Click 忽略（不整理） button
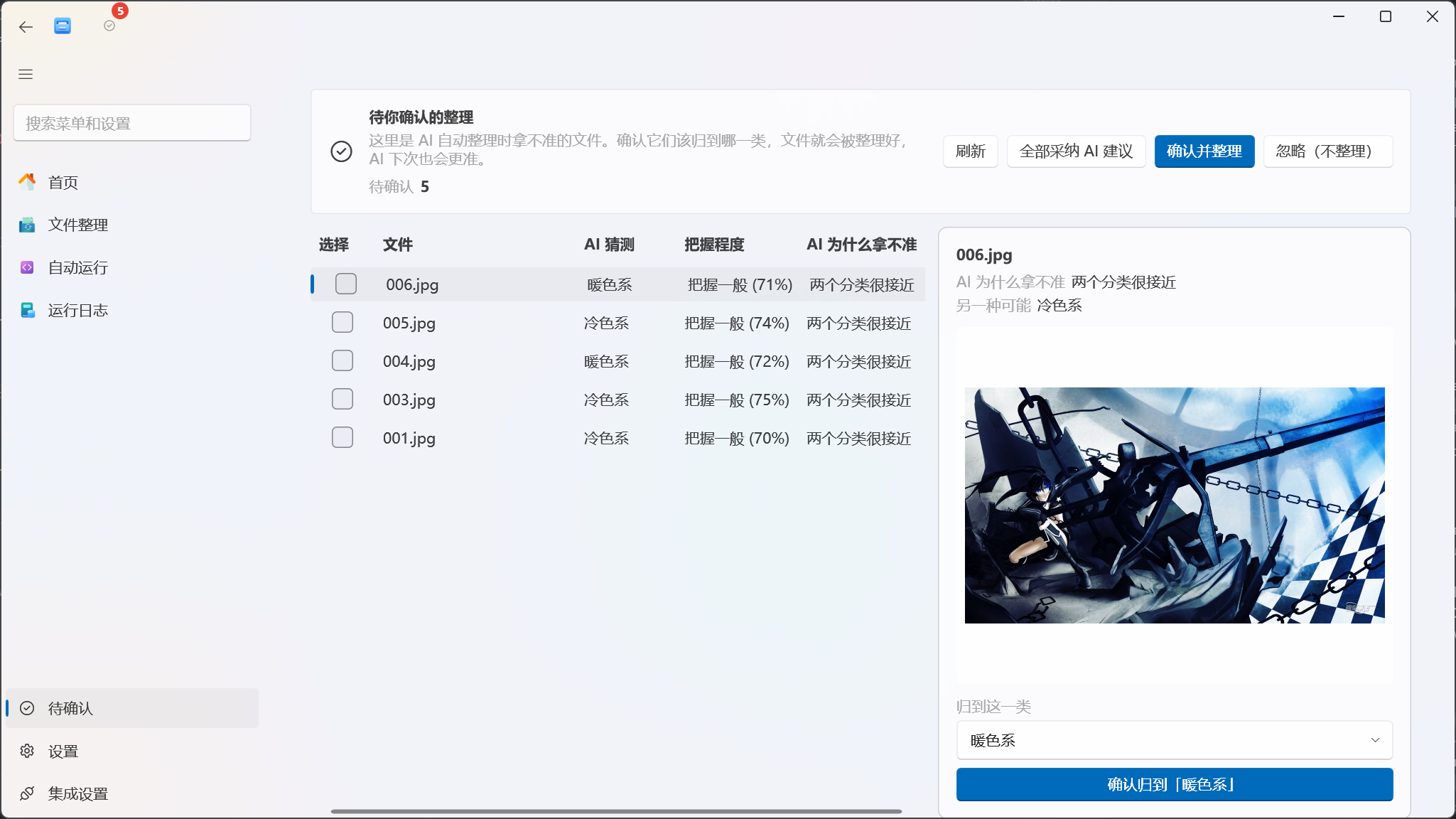The width and height of the screenshot is (1456, 819). coord(1328,151)
